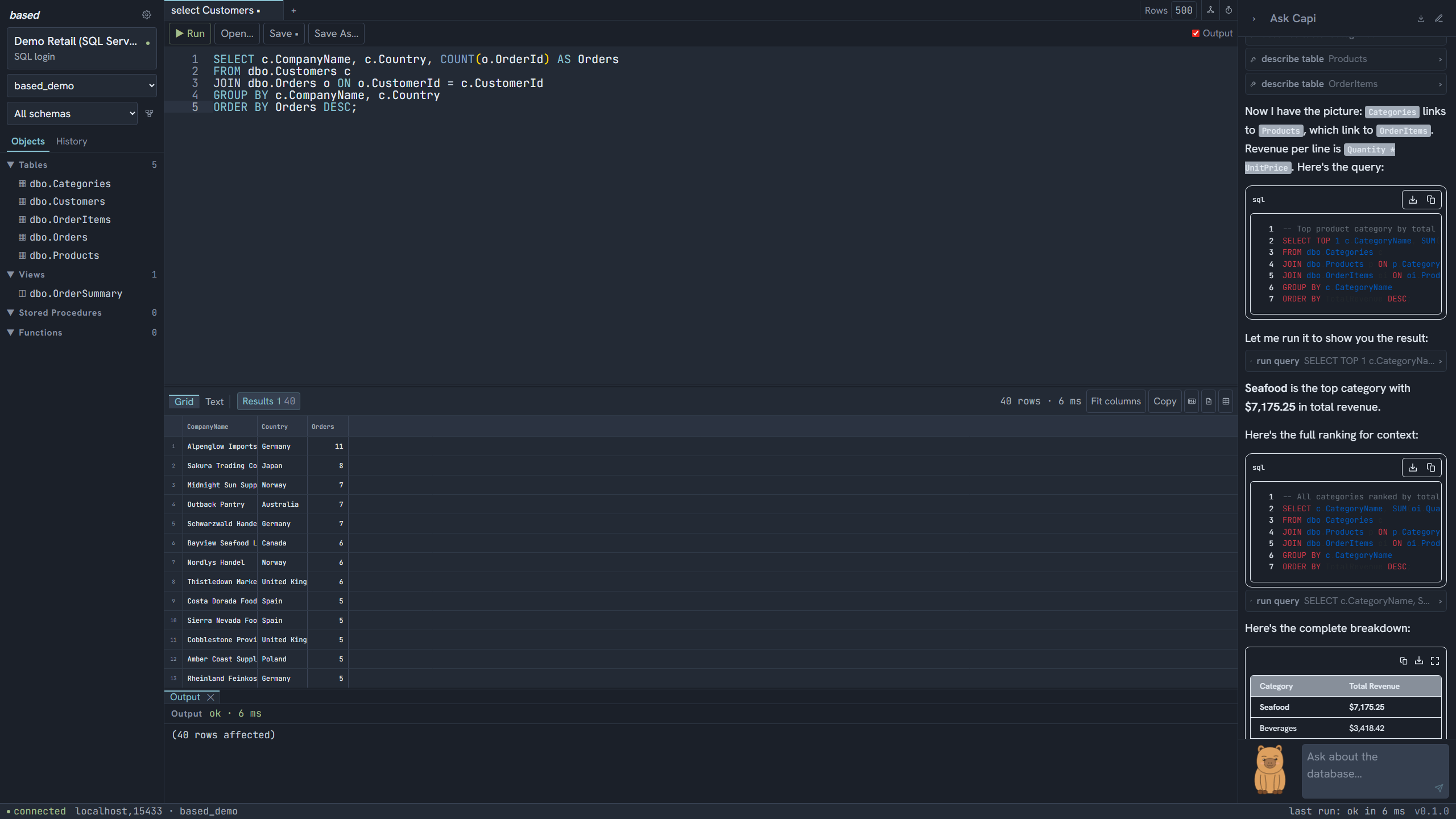The image size is (1456, 819).
Task: Add a new query tab
Action: coord(293,10)
